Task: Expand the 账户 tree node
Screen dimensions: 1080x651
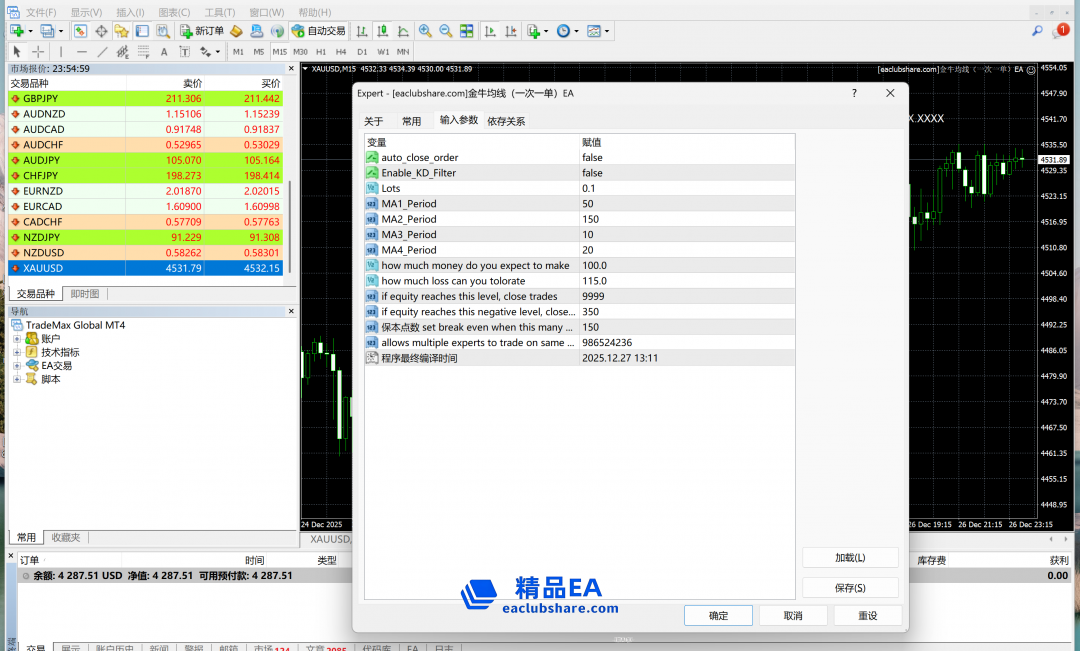Action: point(17,339)
